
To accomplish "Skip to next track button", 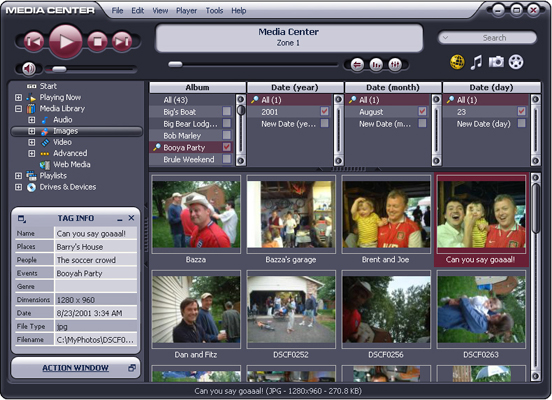I will tap(122, 42).
